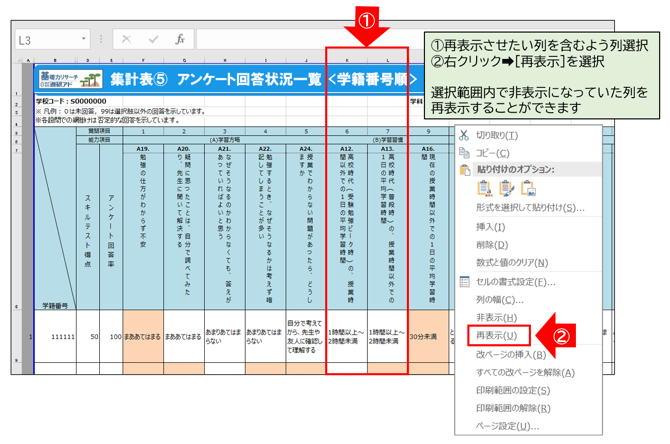Click the column L header
Viewport: 670px width, 444px height.
[388, 60]
